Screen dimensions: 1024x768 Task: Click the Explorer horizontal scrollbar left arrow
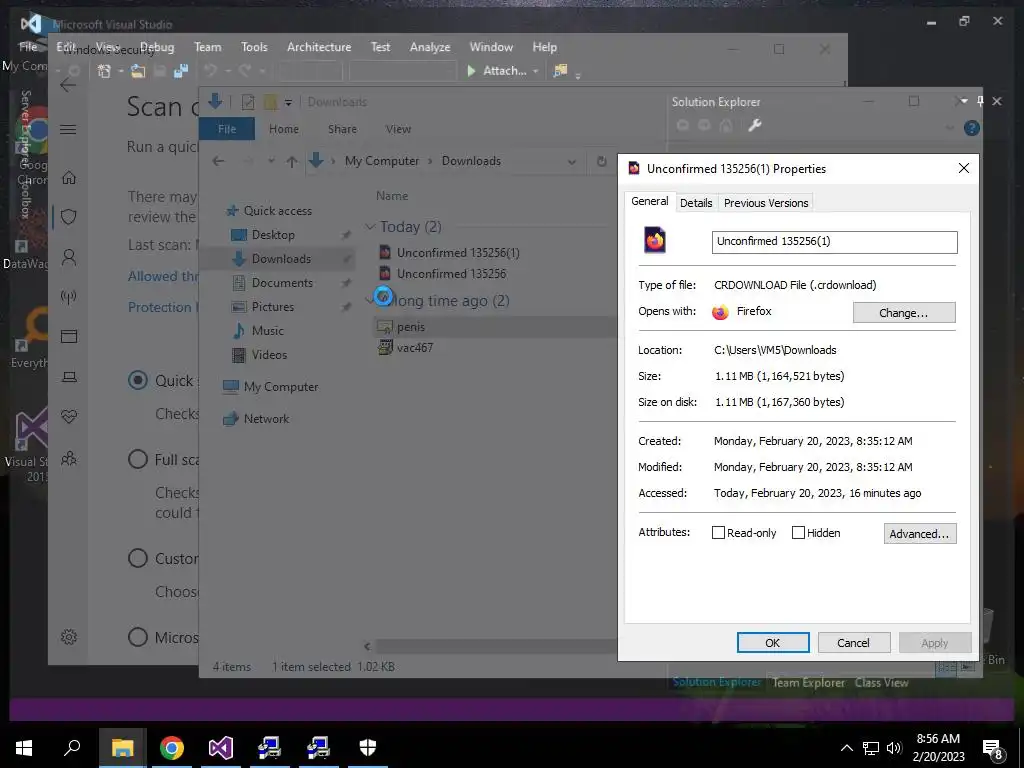coord(367,646)
